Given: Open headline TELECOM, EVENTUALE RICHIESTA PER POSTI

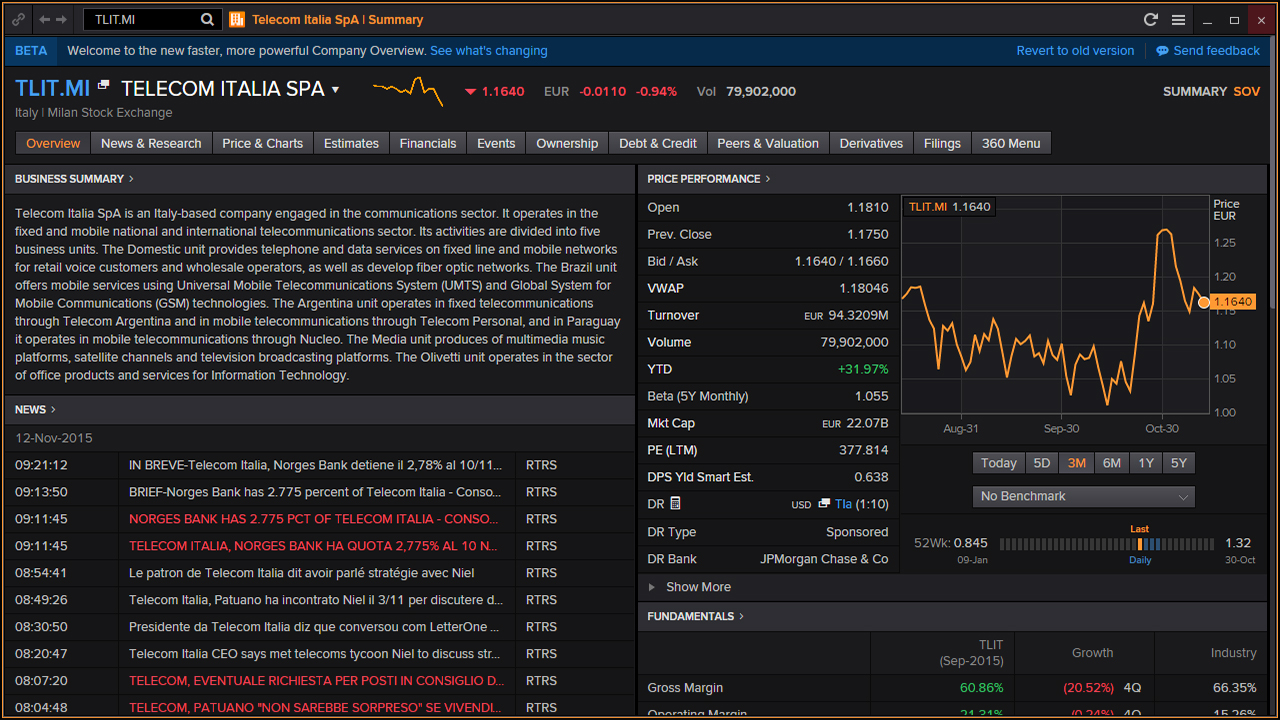Looking at the screenshot, I should point(316,681).
